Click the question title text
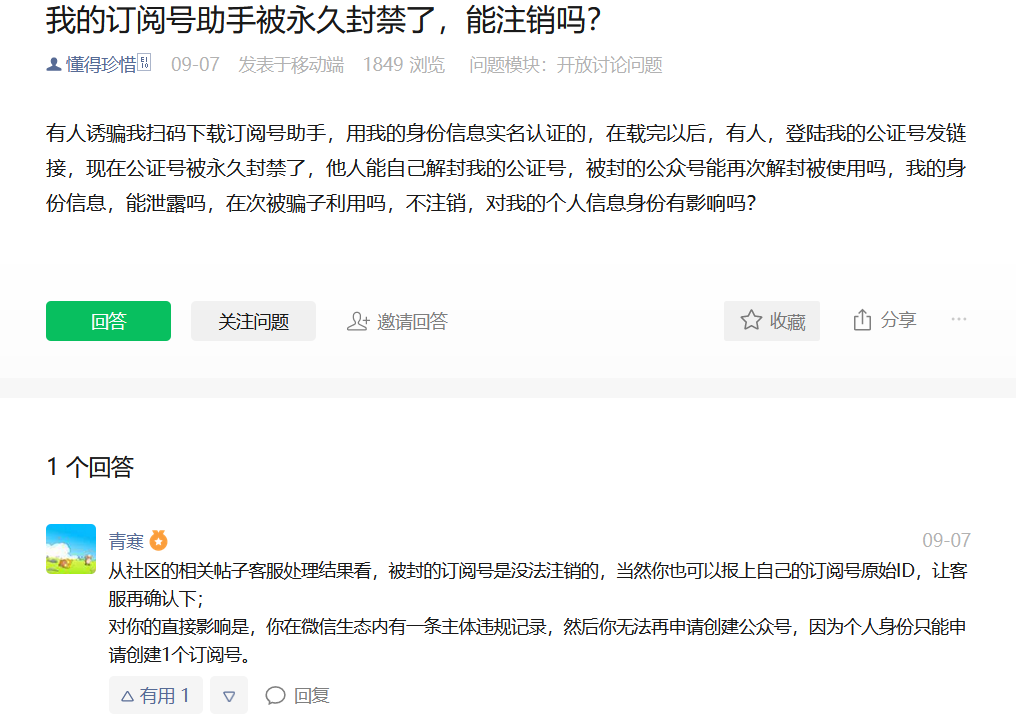This screenshot has height=718, width=1016. 323,19
